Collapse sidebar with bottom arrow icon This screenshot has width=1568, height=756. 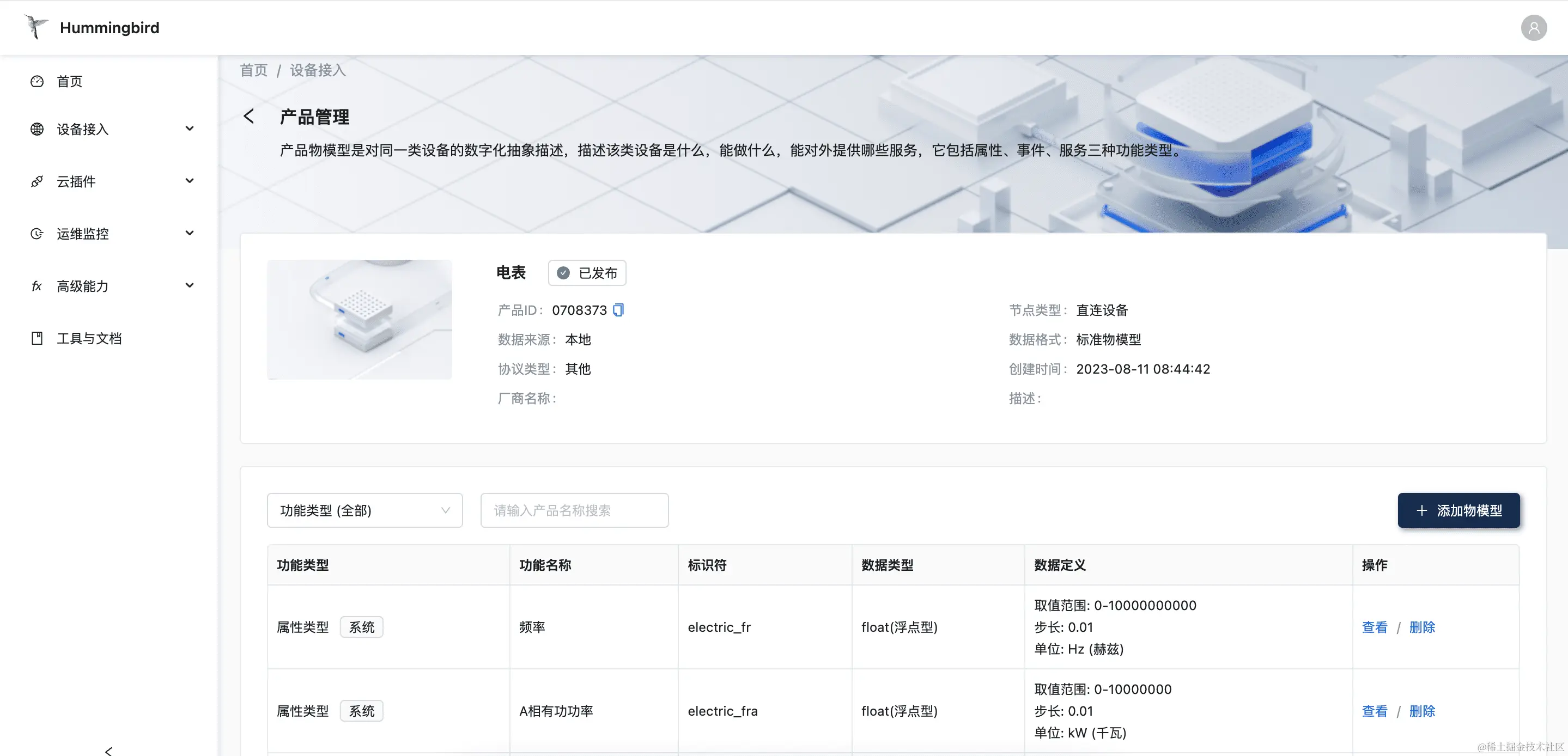click(108, 751)
